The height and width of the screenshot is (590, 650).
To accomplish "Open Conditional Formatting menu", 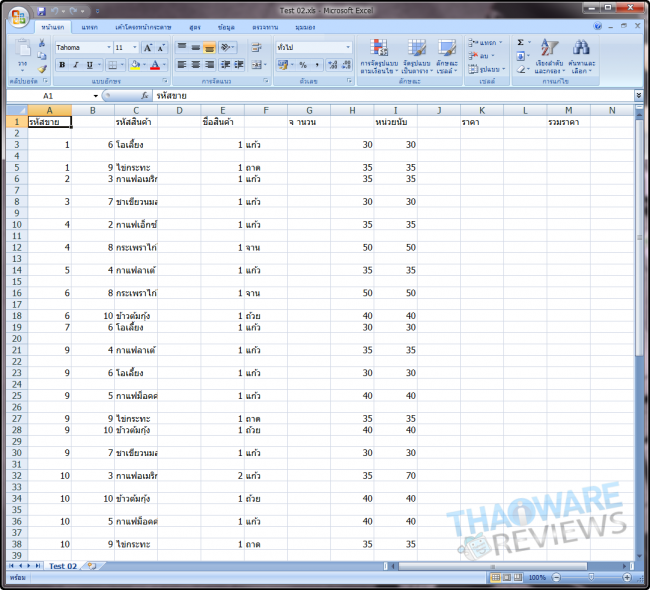I will (x=379, y=56).
